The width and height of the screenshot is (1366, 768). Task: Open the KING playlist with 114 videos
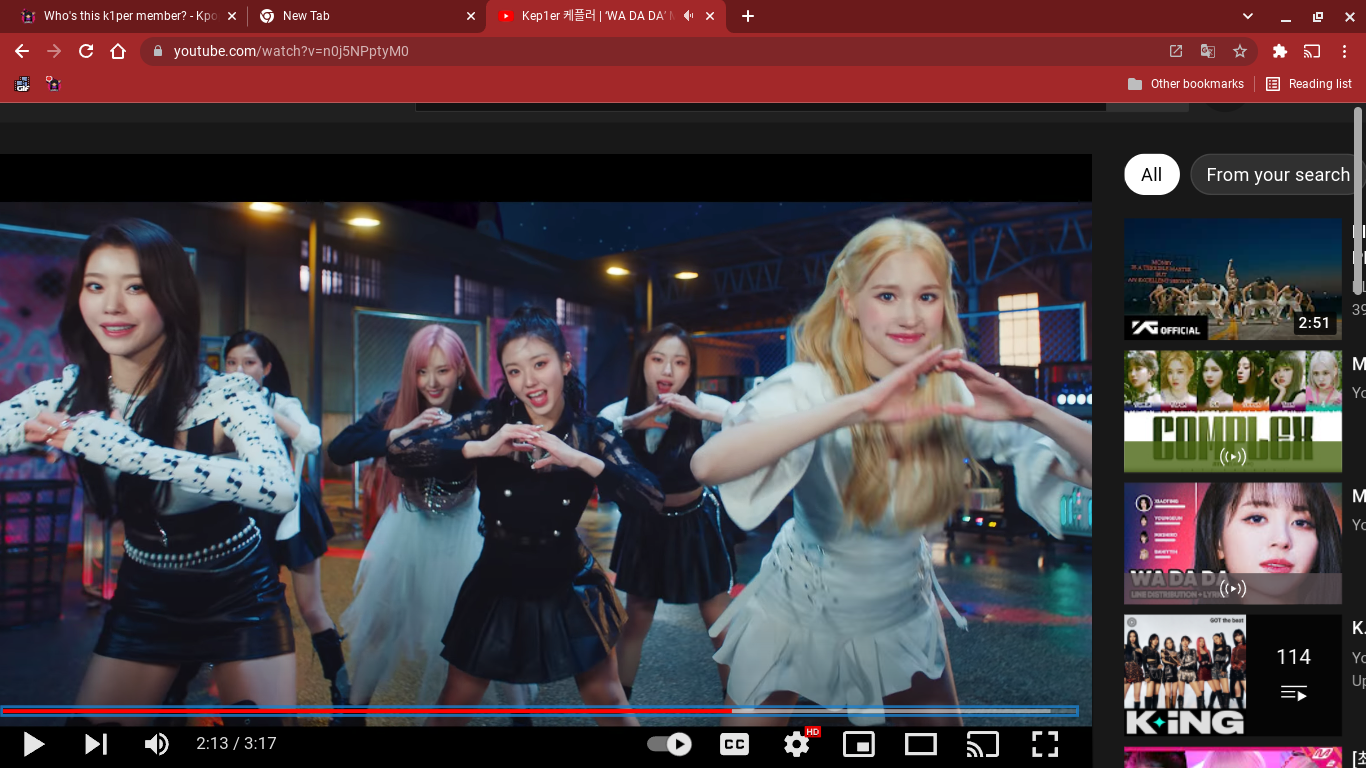pos(1232,675)
